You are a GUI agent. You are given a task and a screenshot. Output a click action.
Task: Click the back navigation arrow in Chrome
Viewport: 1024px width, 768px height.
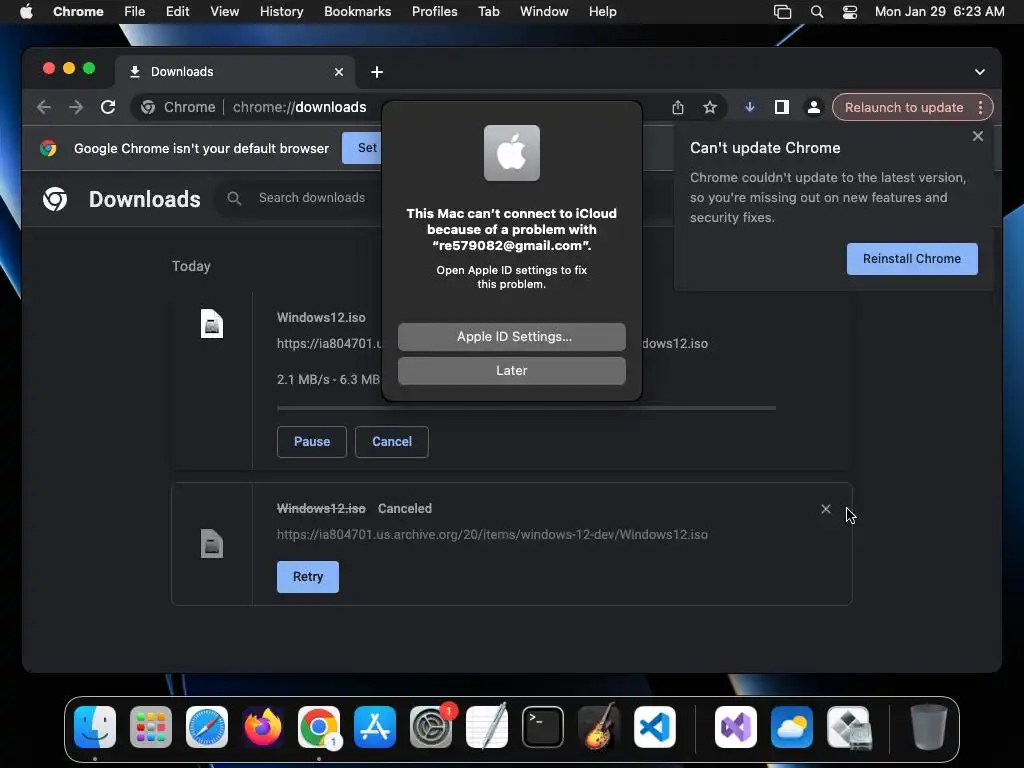point(44,107)
